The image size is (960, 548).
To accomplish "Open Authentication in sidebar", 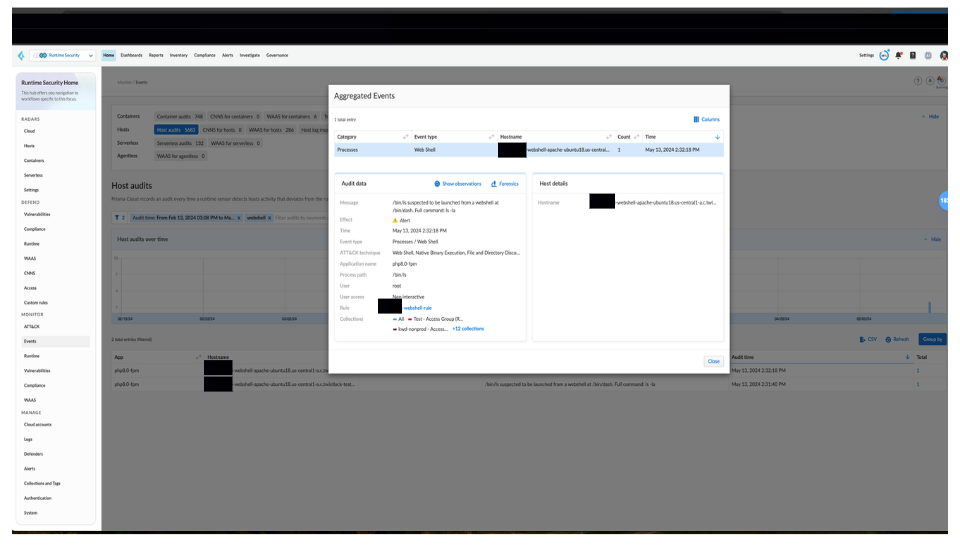I will [x=37, y=498].
